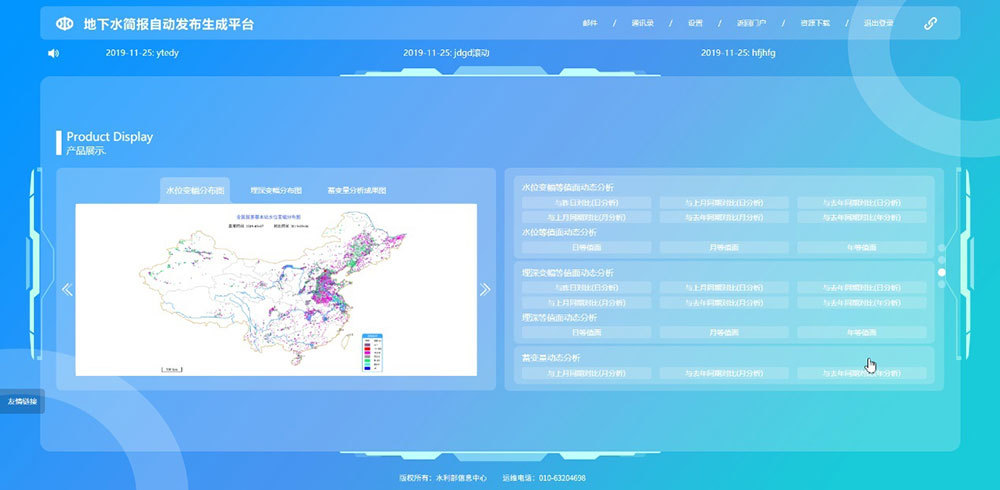1000x490 pixels.
Task: Click 年等值面 under 水位等值面动态分析
Action: coord(862,248)
